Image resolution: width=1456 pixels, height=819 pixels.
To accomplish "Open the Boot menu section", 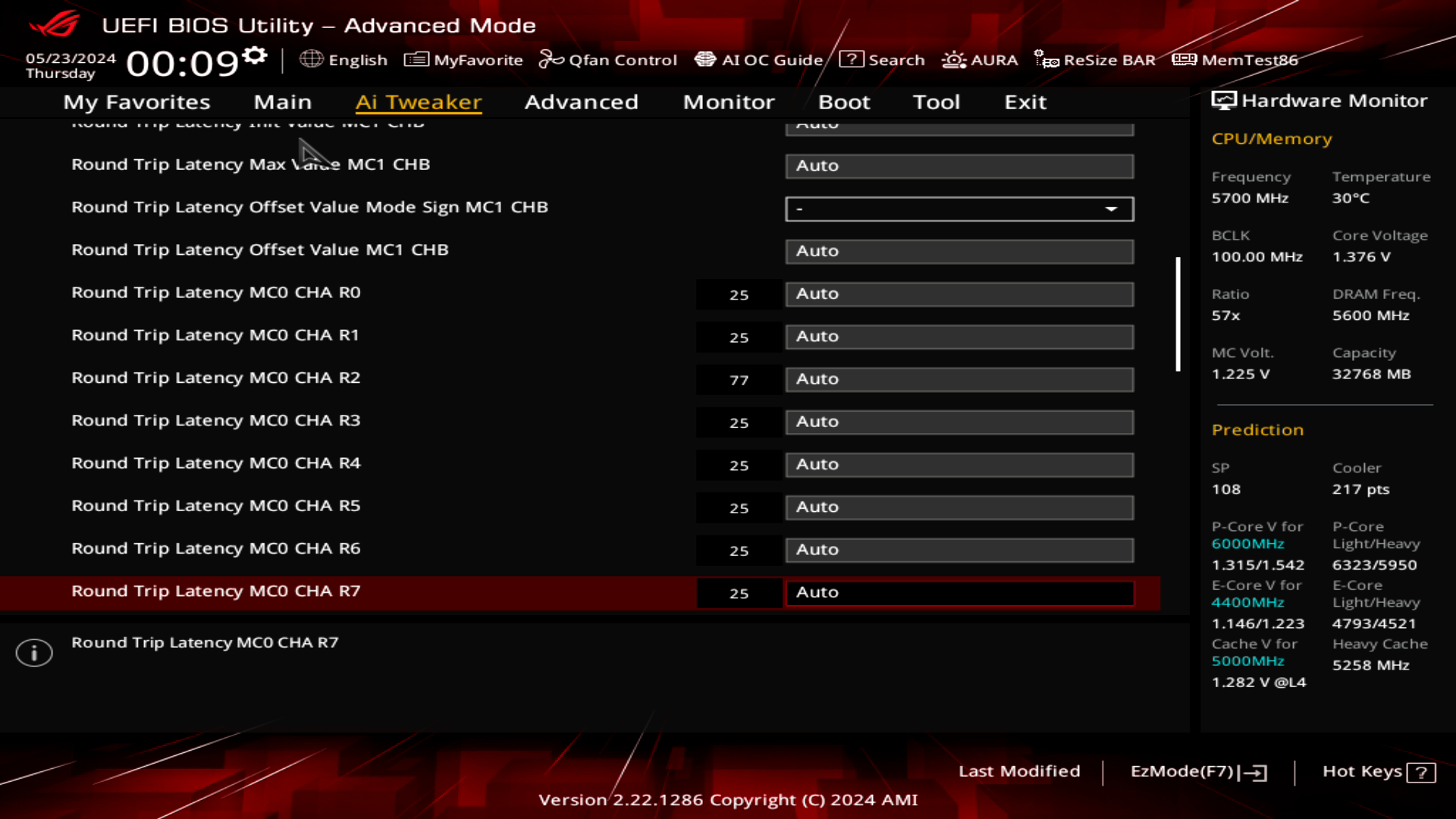I will click(x=844, y=102).
